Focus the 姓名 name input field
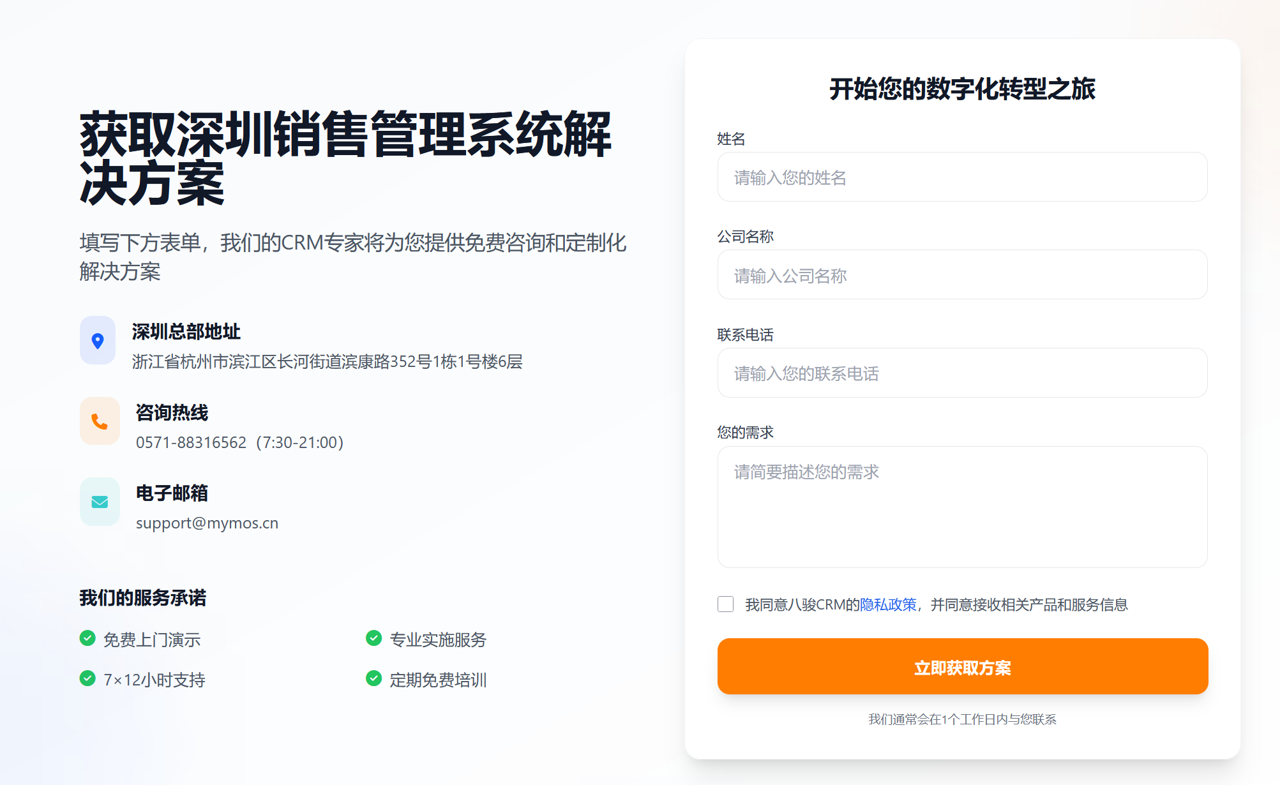1280x785 pixels. coord(962,177)
